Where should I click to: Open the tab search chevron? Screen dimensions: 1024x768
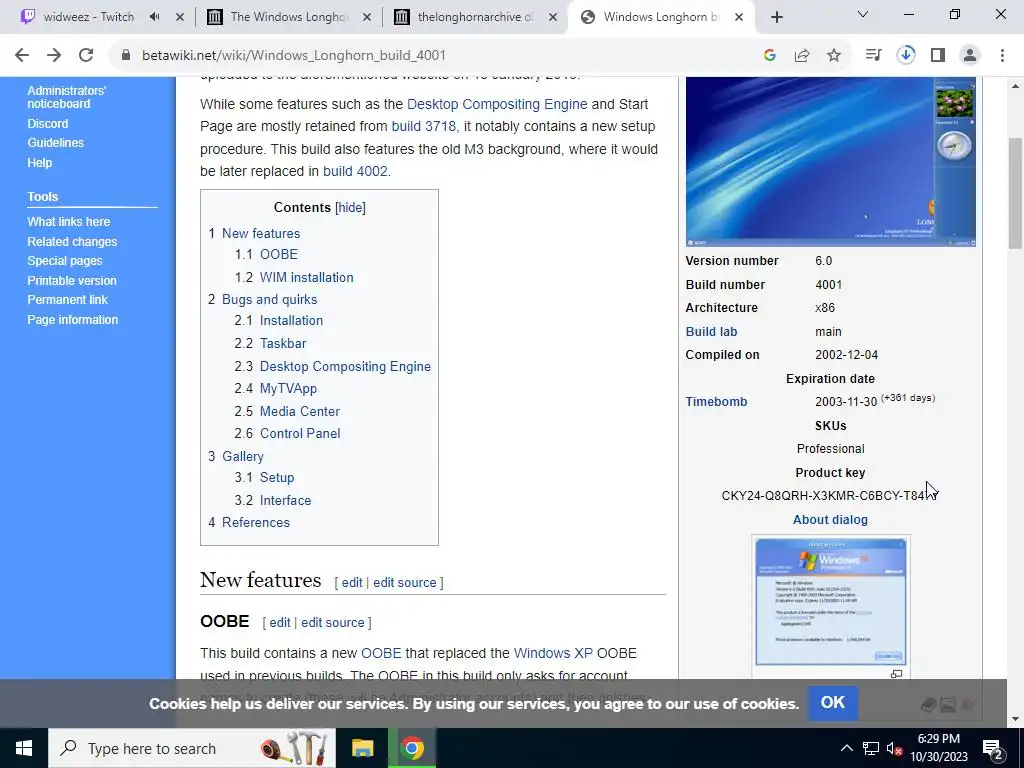pyautogui.click(x=863, y=14)
